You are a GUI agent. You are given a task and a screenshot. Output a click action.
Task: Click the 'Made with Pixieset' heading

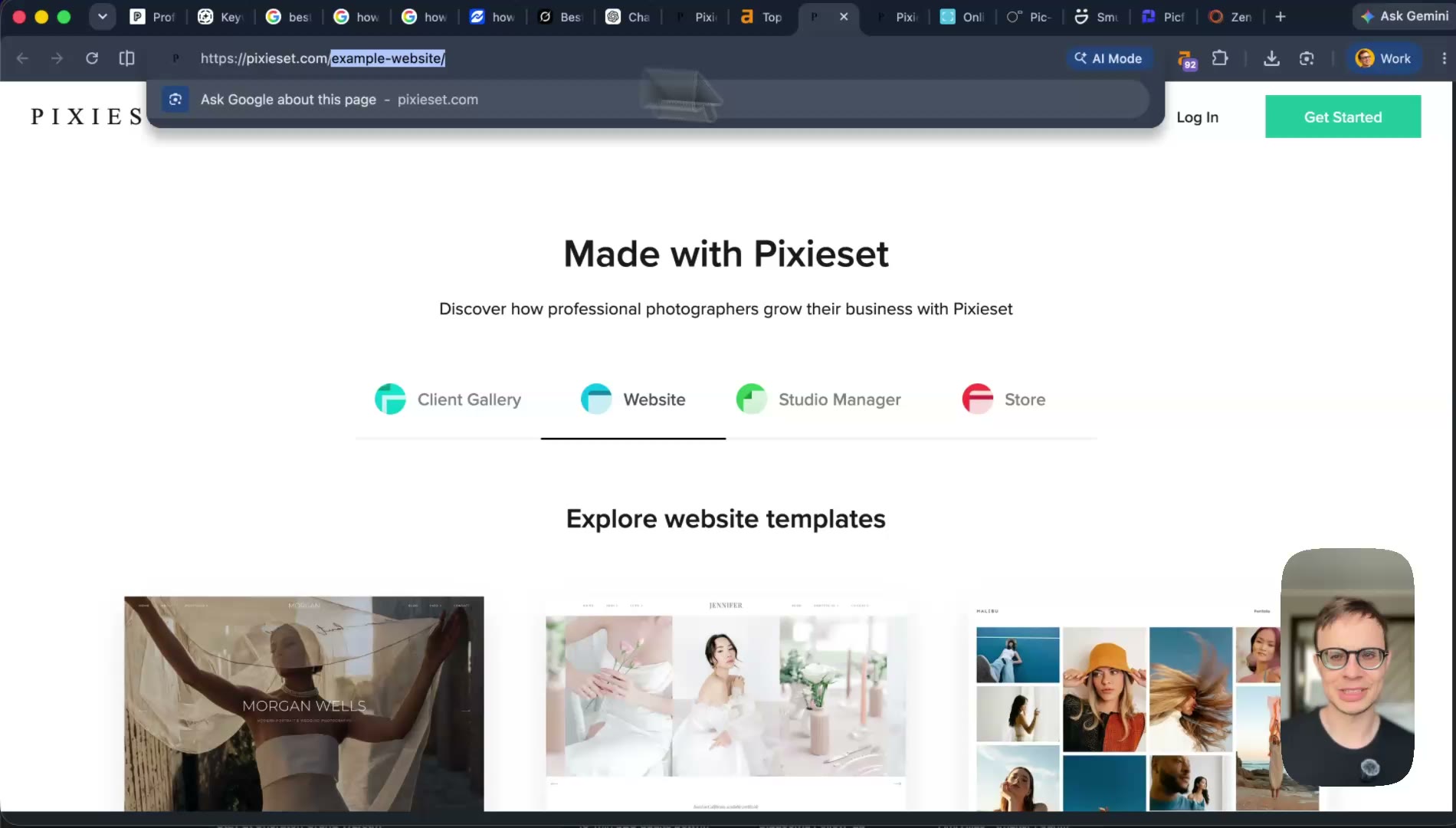click(726, 254)
